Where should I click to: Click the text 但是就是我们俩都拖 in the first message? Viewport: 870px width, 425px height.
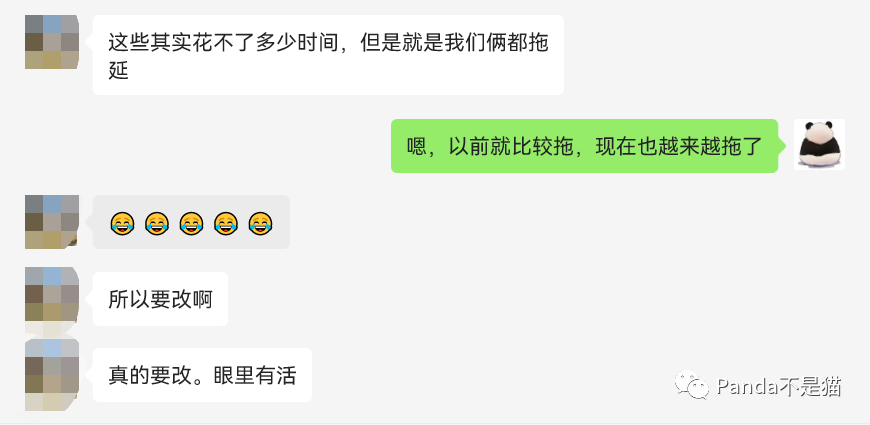pos(454,42)
